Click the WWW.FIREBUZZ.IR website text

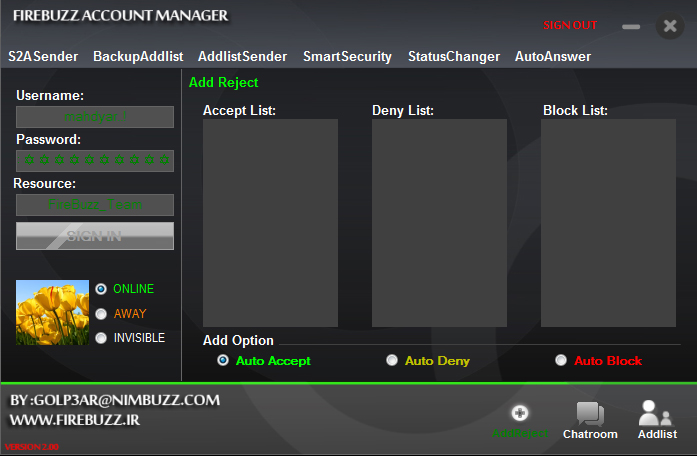(75, 420)
